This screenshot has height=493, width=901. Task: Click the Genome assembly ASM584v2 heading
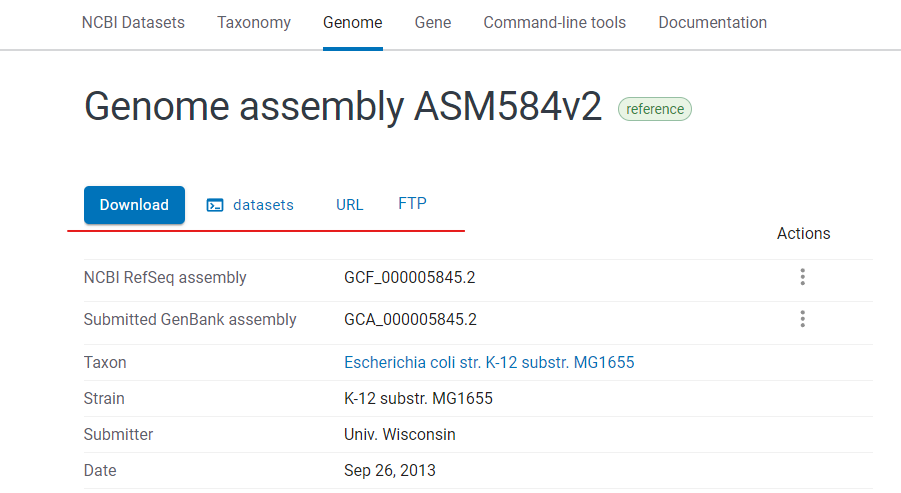(x=343, y=107)
